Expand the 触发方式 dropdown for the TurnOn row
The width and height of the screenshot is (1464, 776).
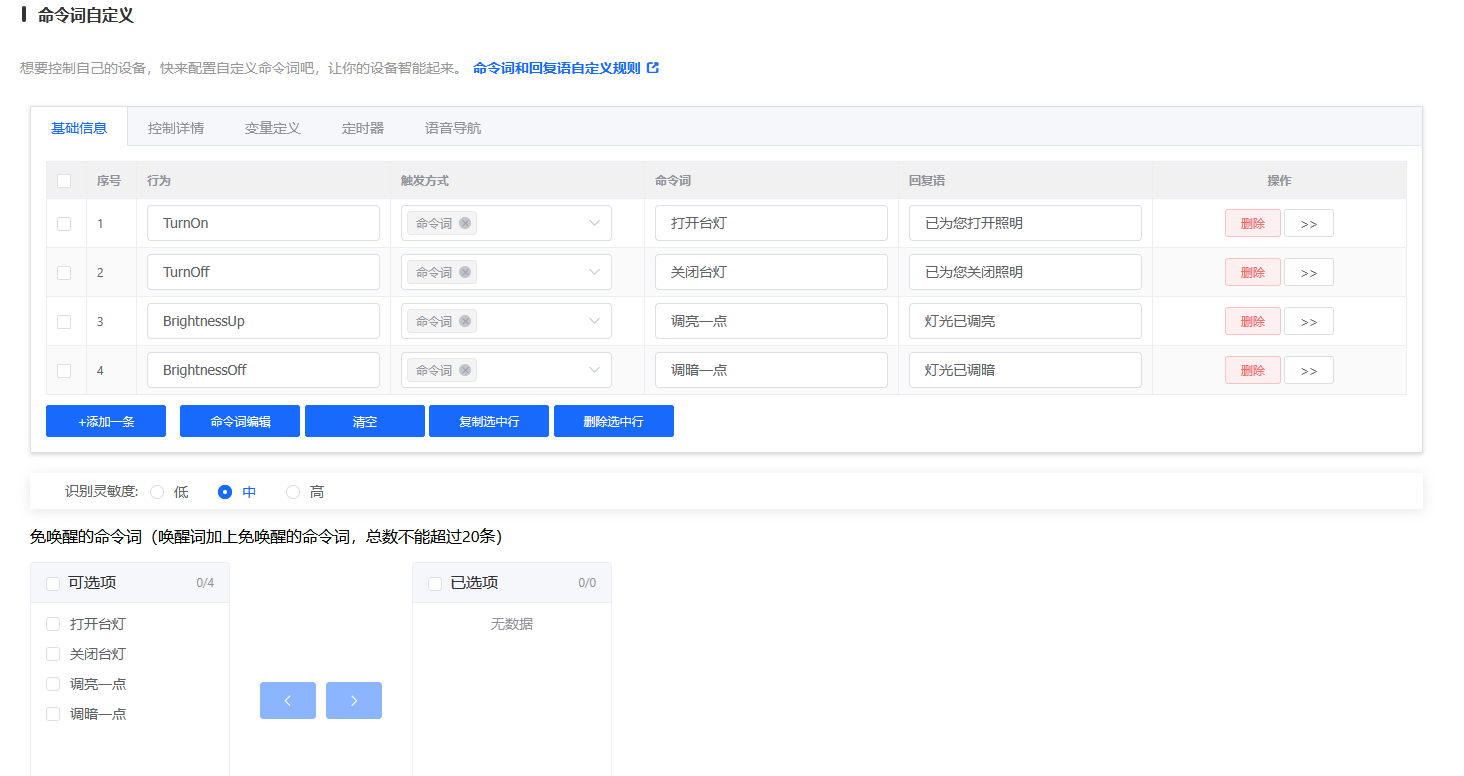pyautogui.click(x=594, y=223)
